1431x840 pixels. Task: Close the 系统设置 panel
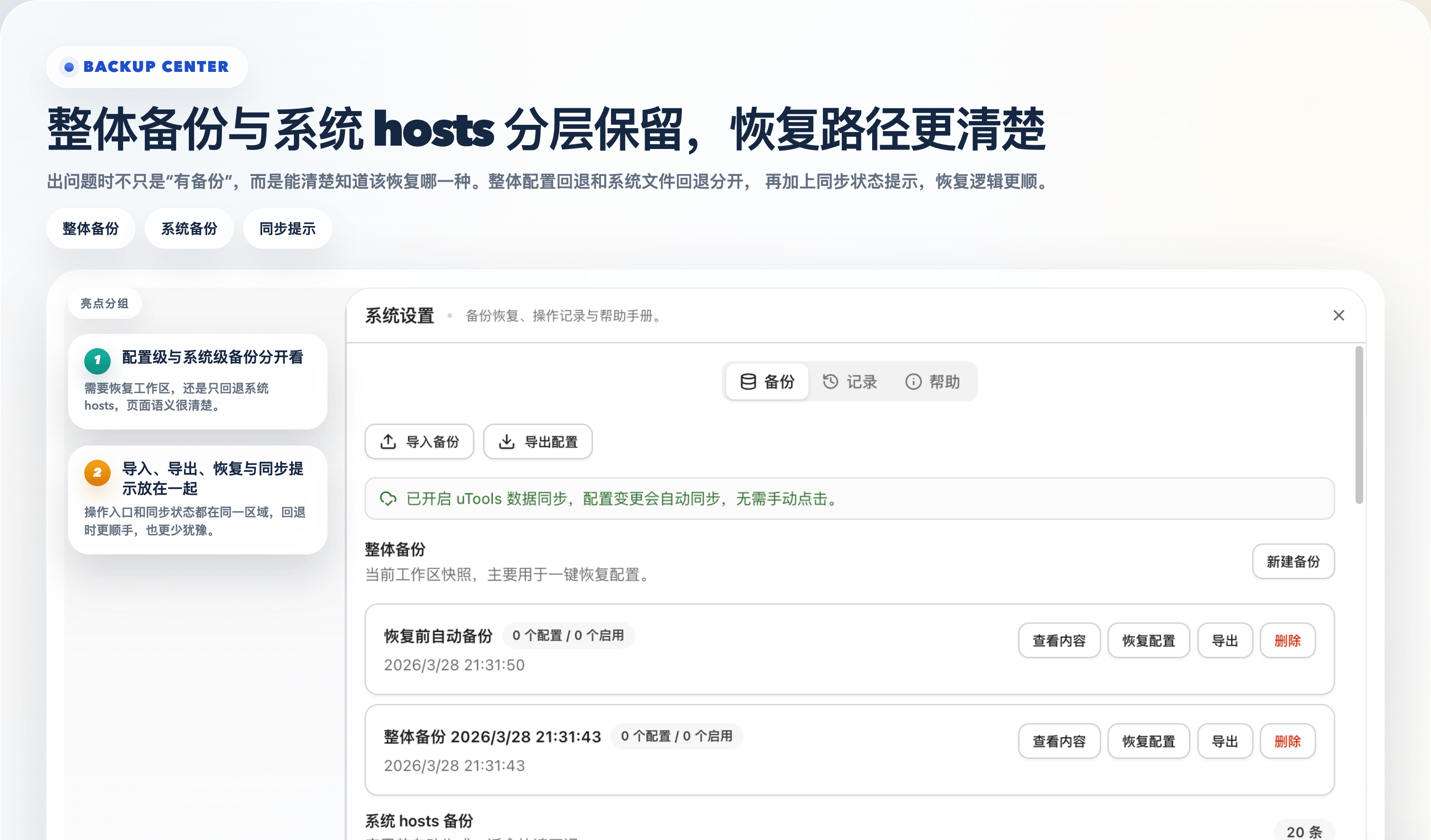[x=1338, y=315]
